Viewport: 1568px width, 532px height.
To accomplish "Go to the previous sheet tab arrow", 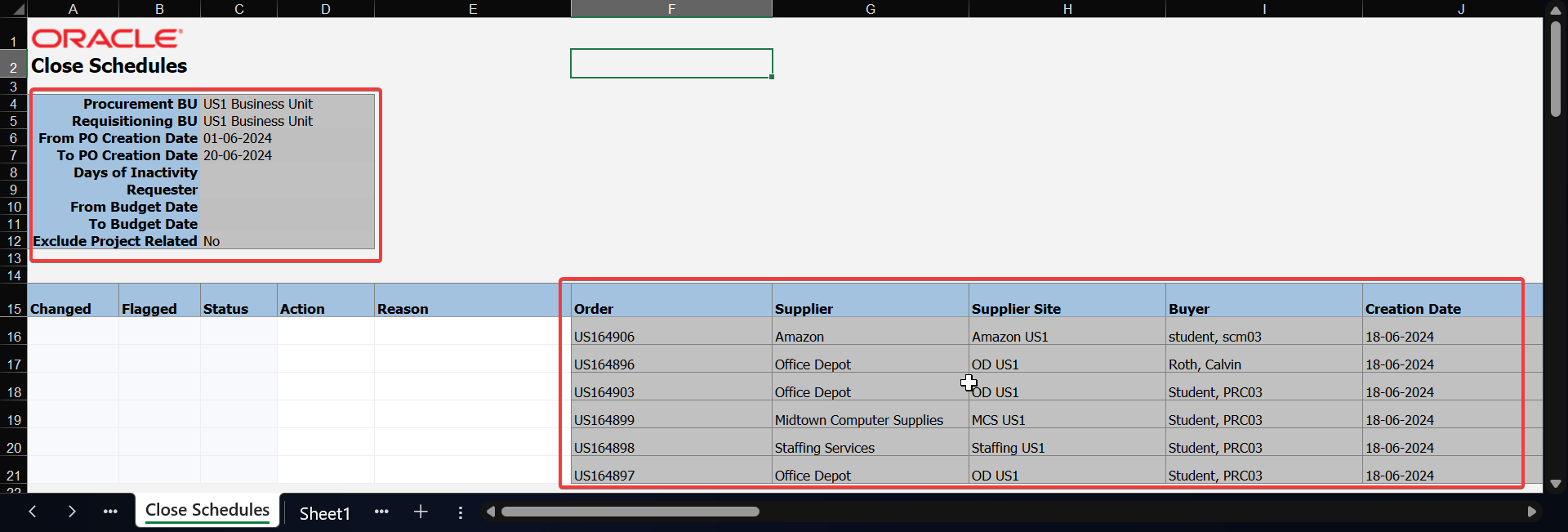I will (33, 512).
